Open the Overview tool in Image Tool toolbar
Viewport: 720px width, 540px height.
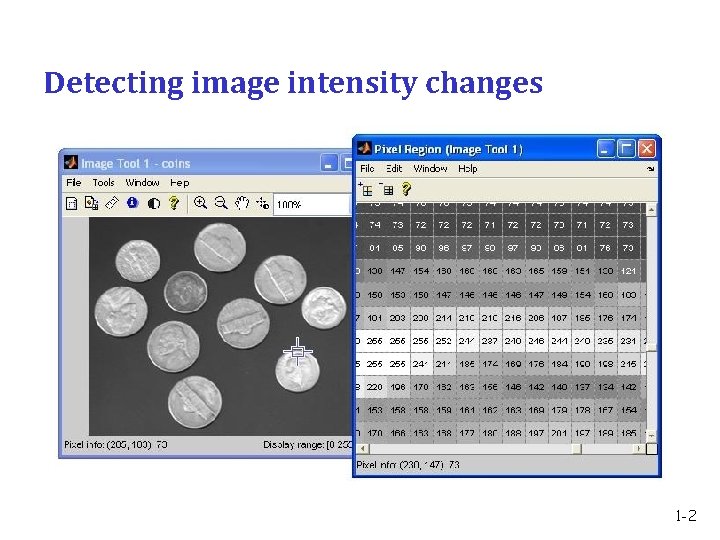point(72,203)
